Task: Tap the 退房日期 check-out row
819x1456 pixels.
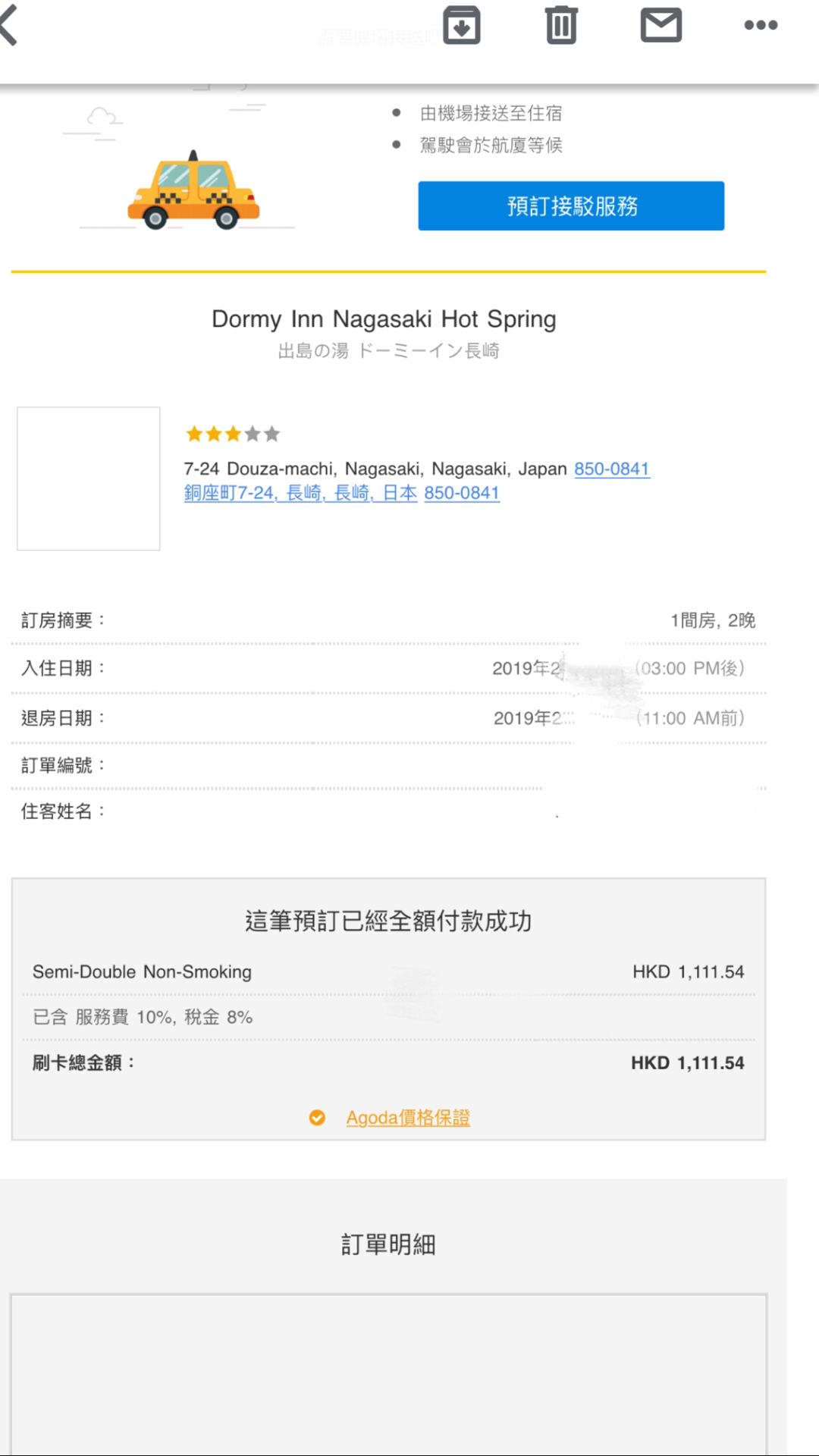Action: coord(388,718)
